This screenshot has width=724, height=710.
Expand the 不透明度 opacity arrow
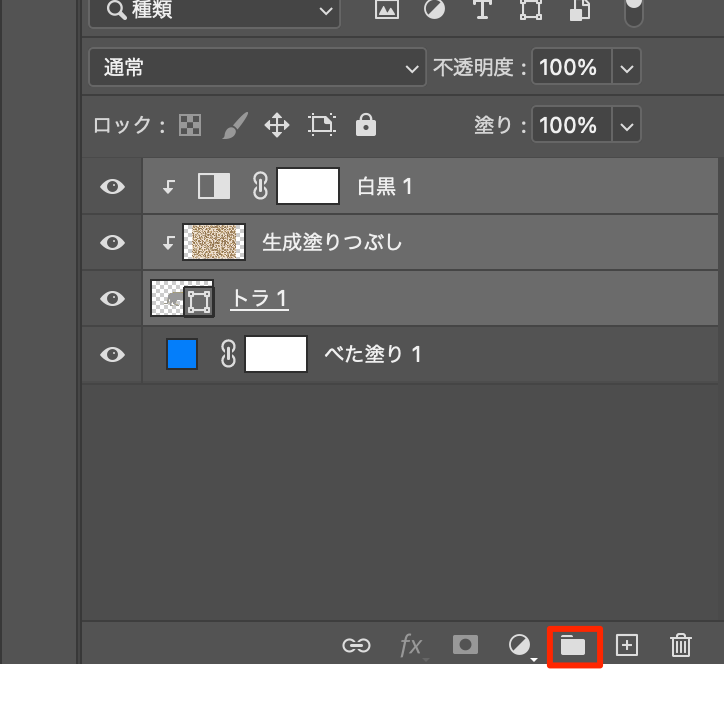627,68
